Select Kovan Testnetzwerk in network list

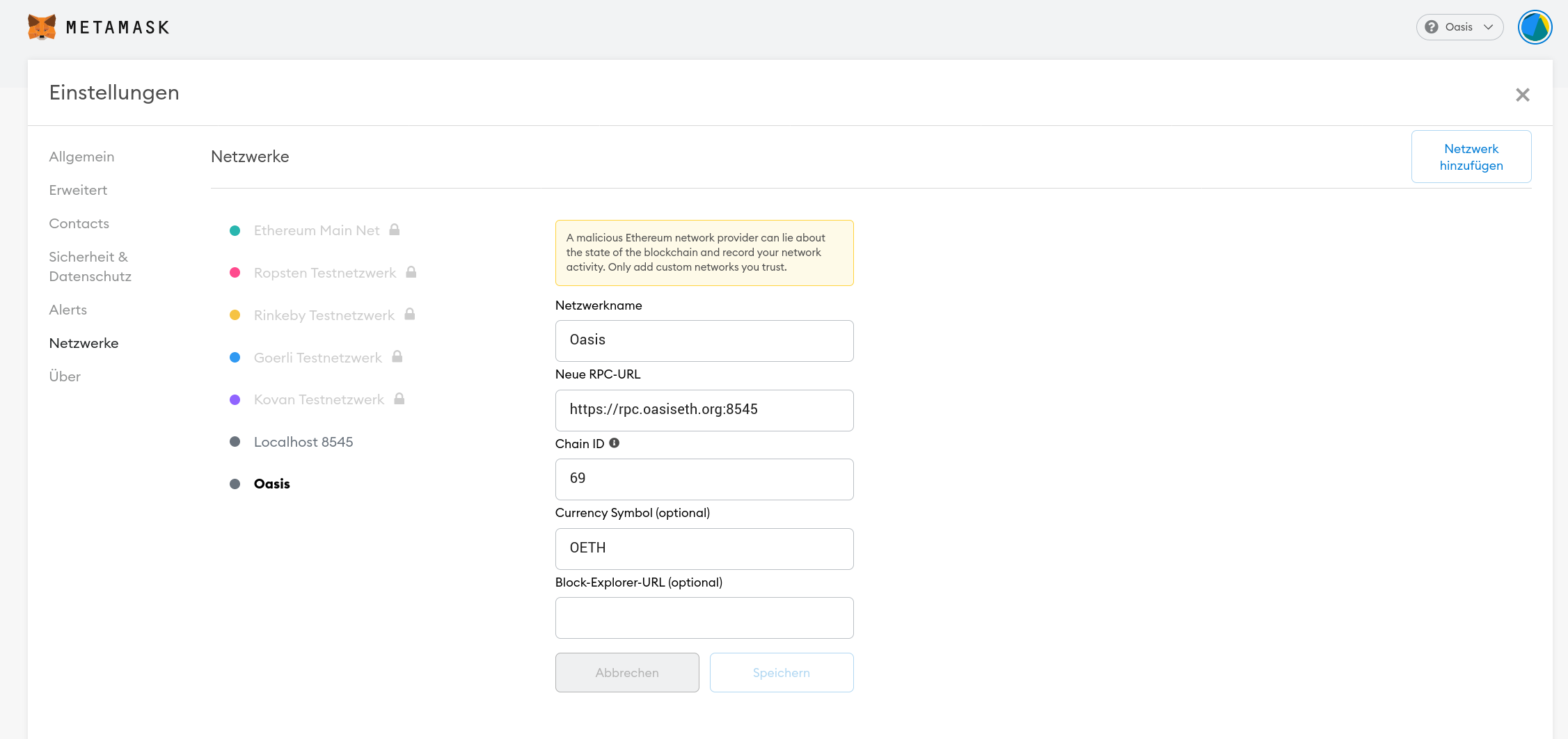[x=319, y=399]
